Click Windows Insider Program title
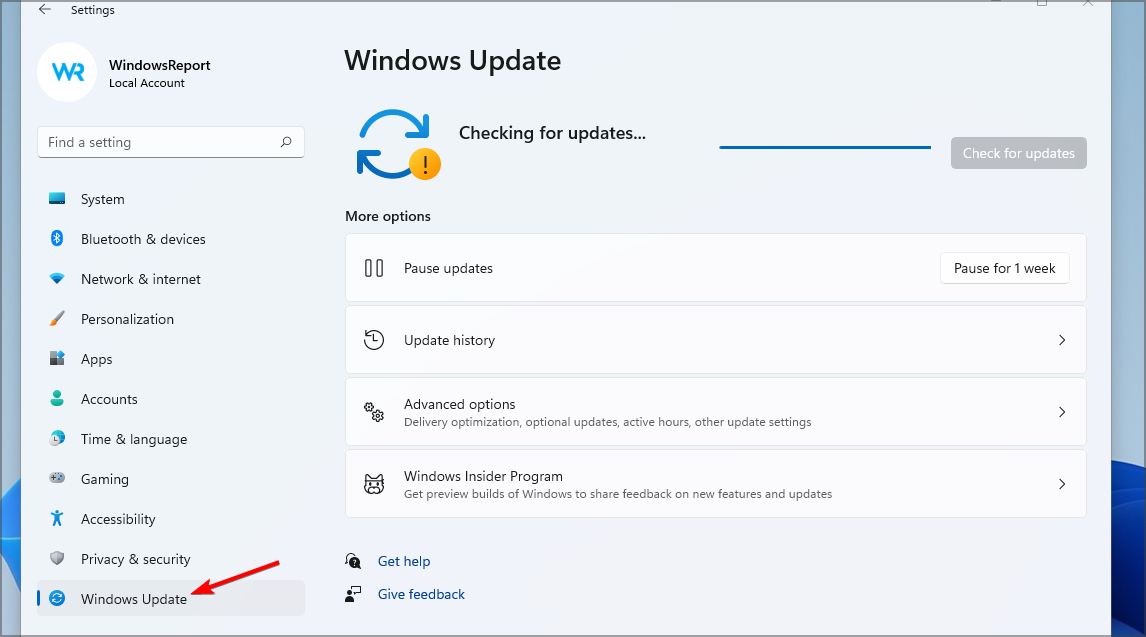The width and height of the screenshot is (1146, 637). pyautogui.click(x=483, y=476)
